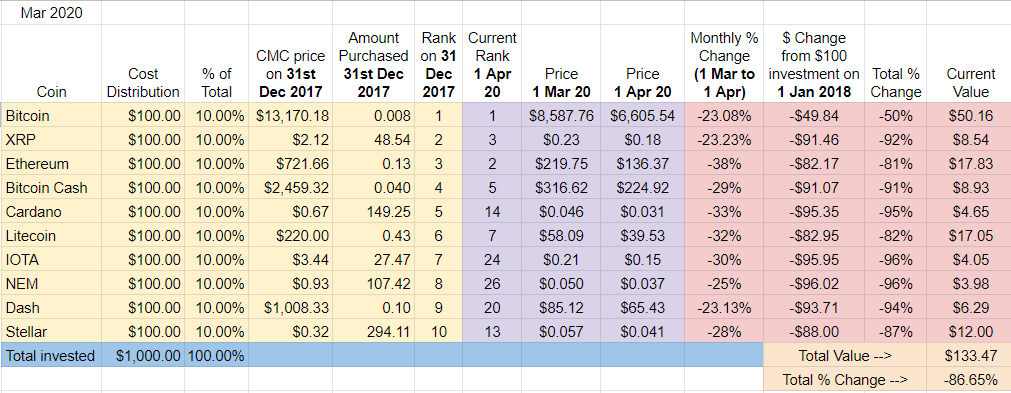The image size is (1011, 393).
Task: Click Cardano amount purchased '149.25'
Action: [373, 212]
